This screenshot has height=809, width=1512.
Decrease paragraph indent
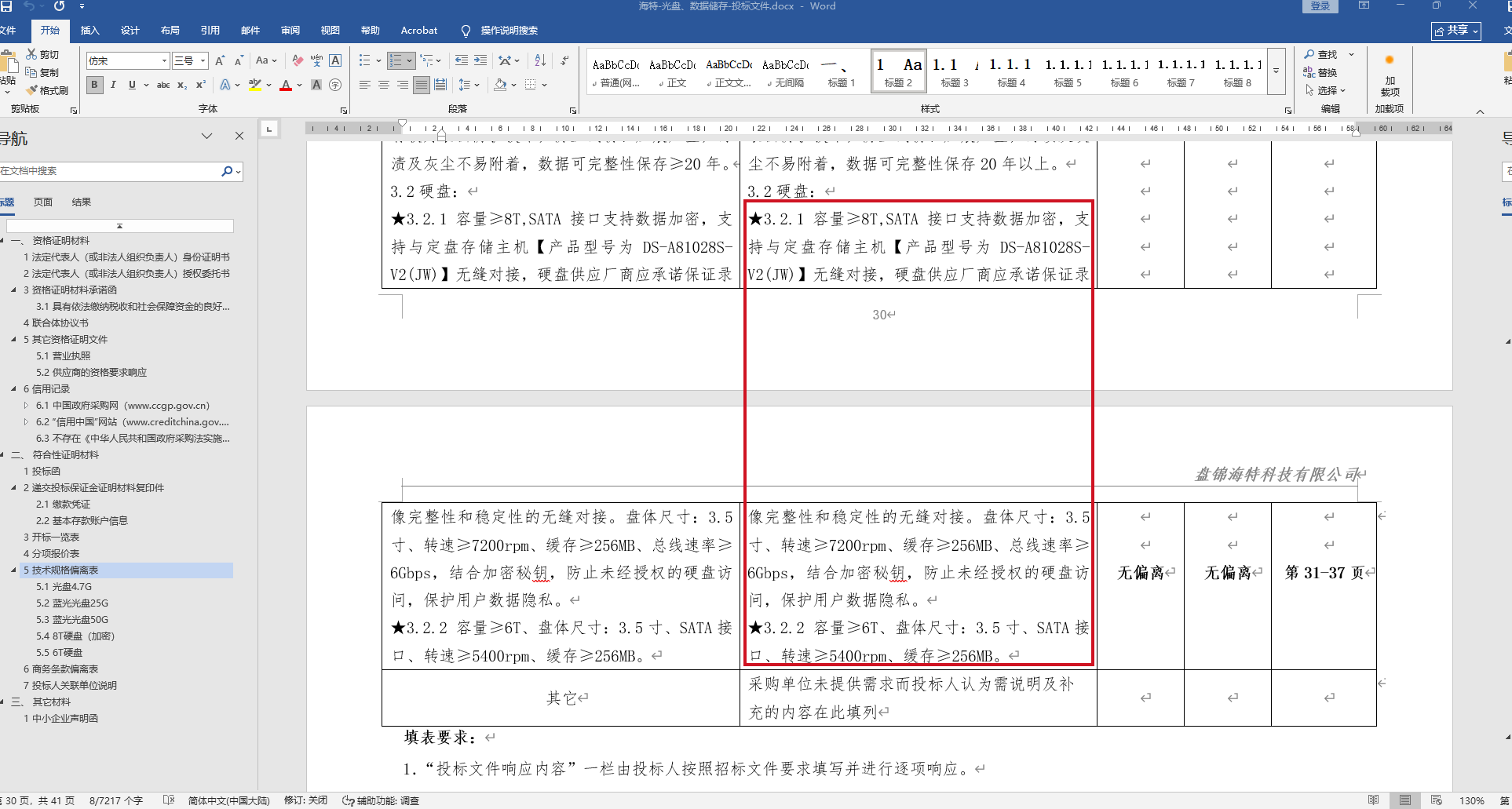[462, 60]
